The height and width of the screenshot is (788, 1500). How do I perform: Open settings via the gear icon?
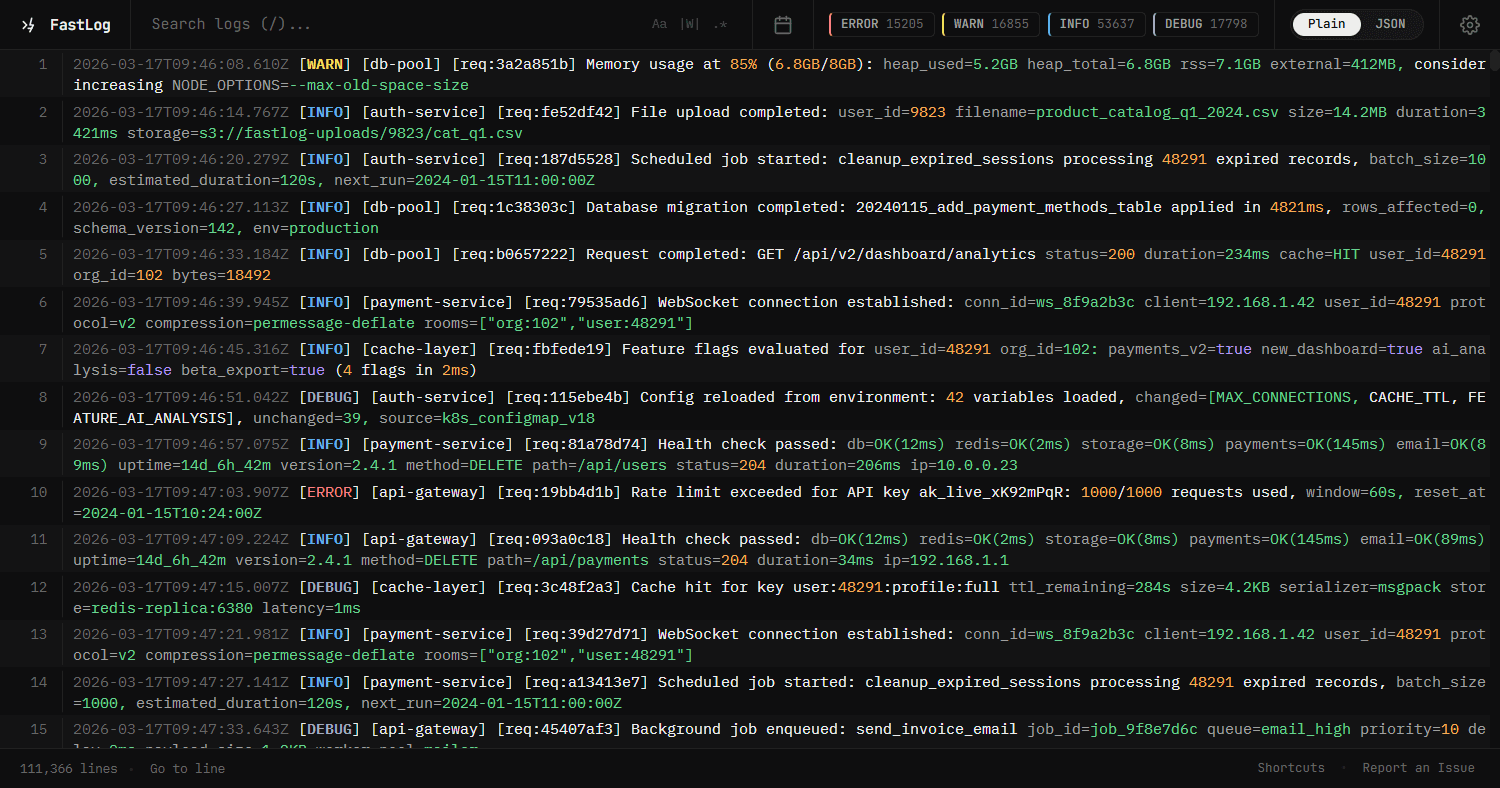(1469, 25)
